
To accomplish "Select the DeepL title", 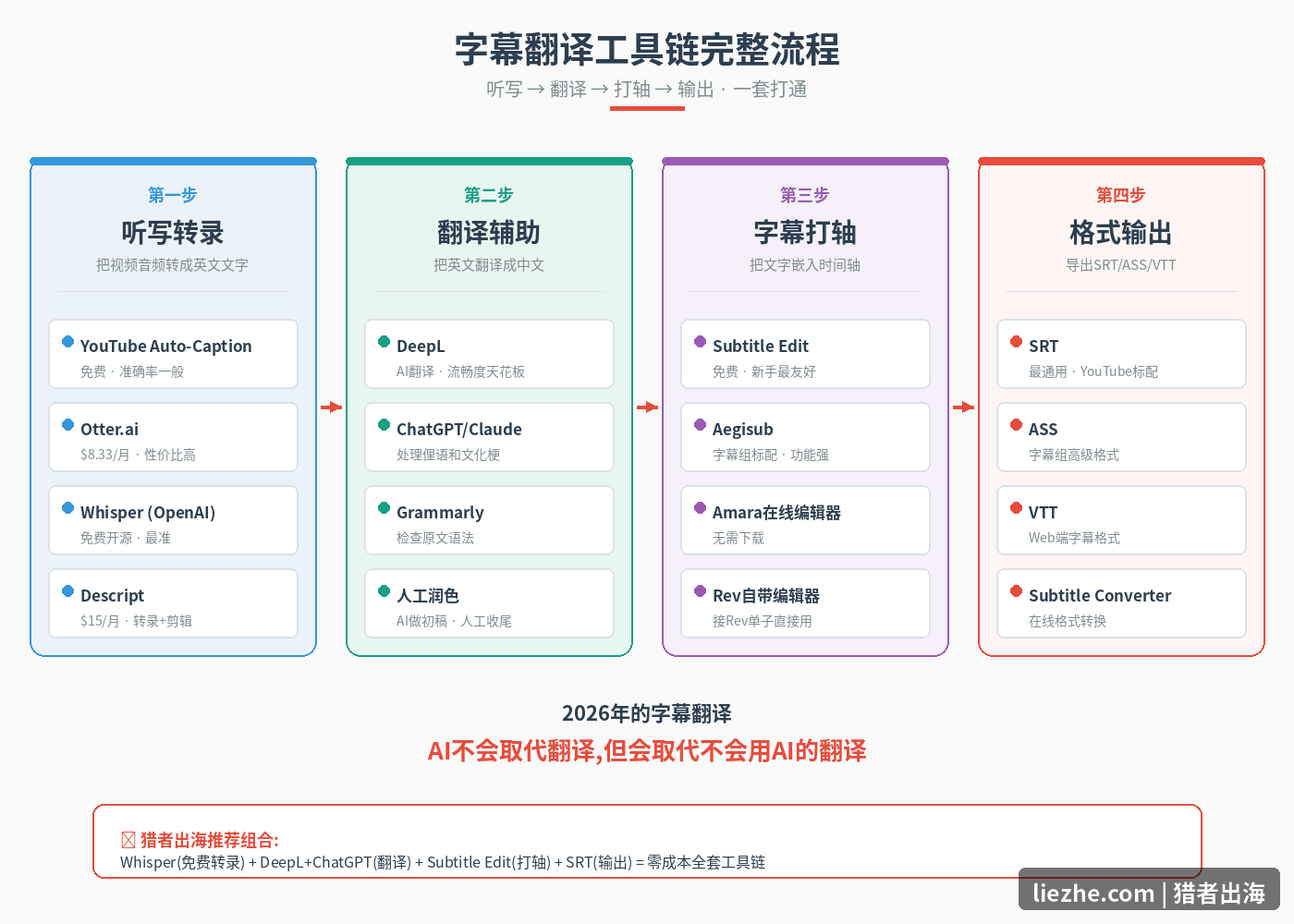I will [421, 346].
